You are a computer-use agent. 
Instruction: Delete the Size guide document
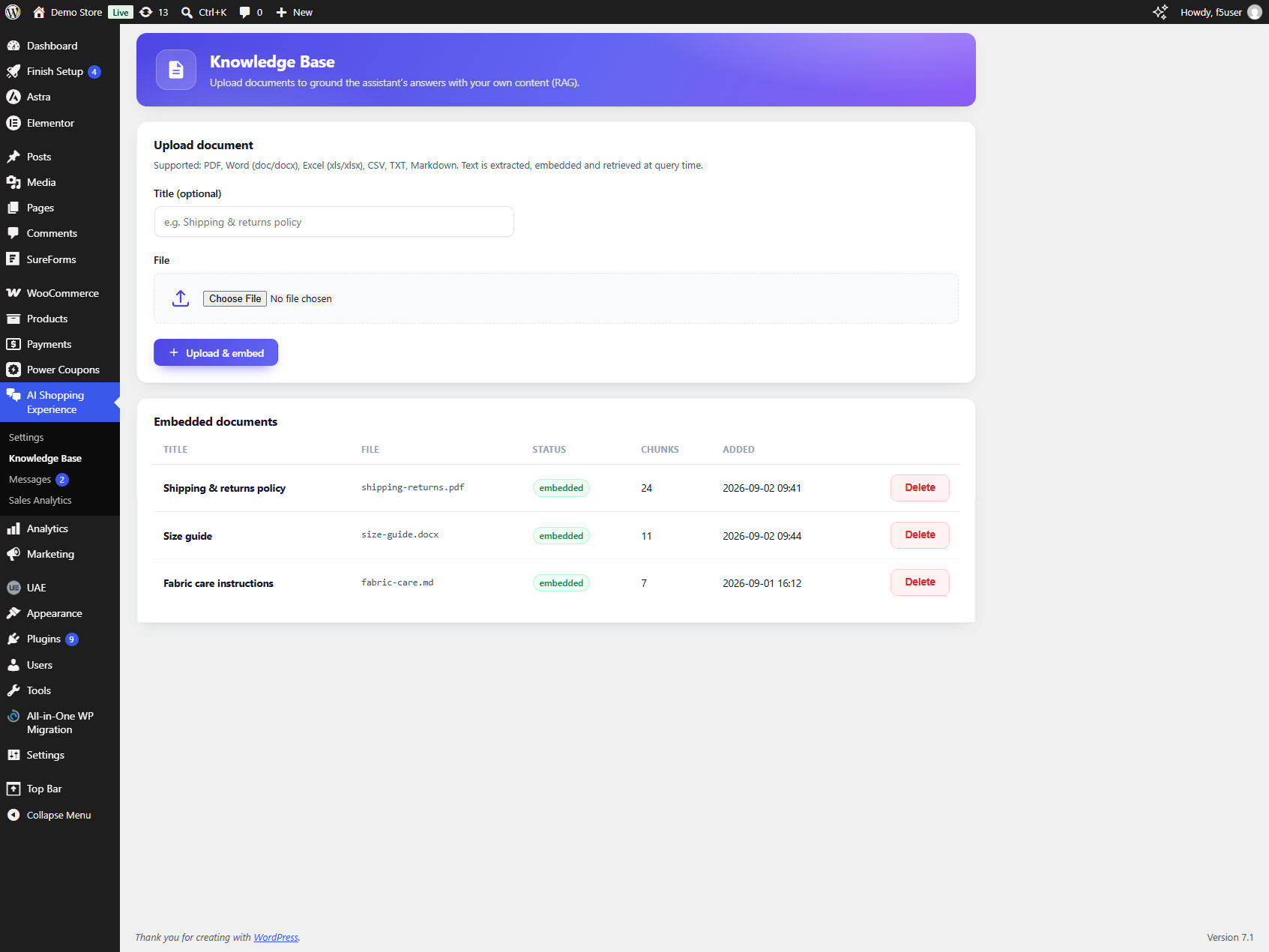point(920,535)
